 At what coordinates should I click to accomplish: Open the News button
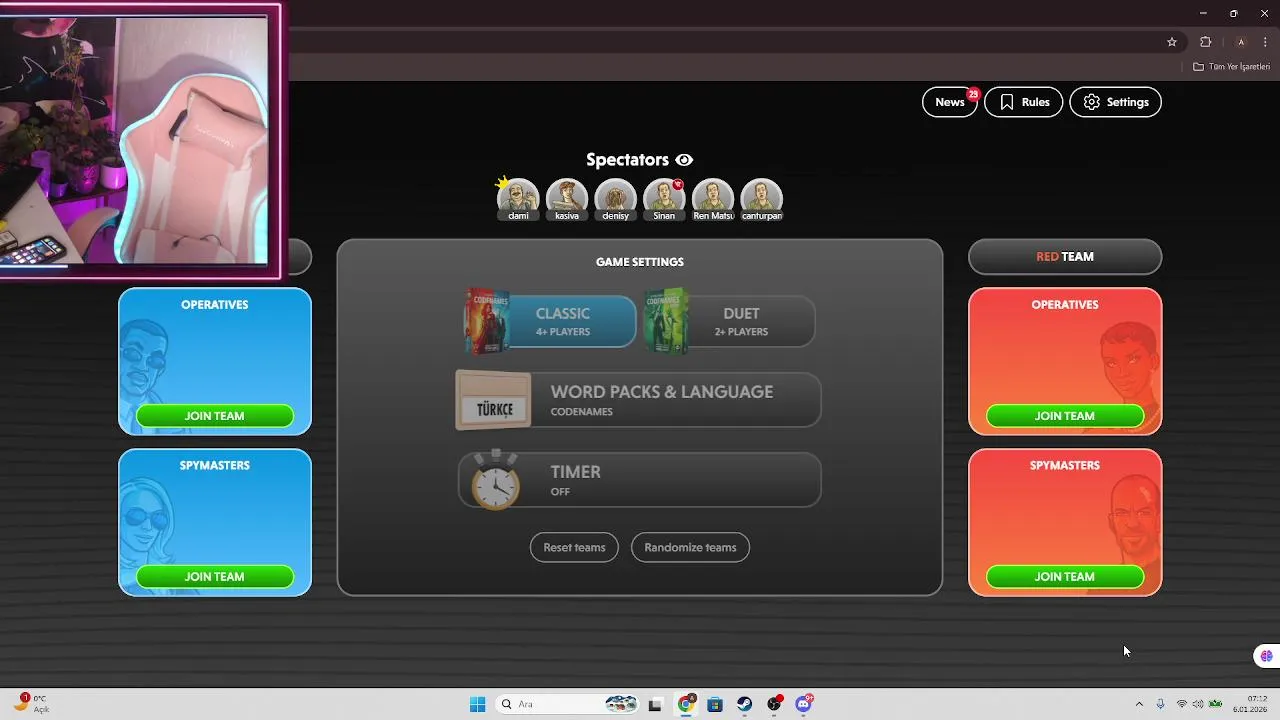point(949,102)
